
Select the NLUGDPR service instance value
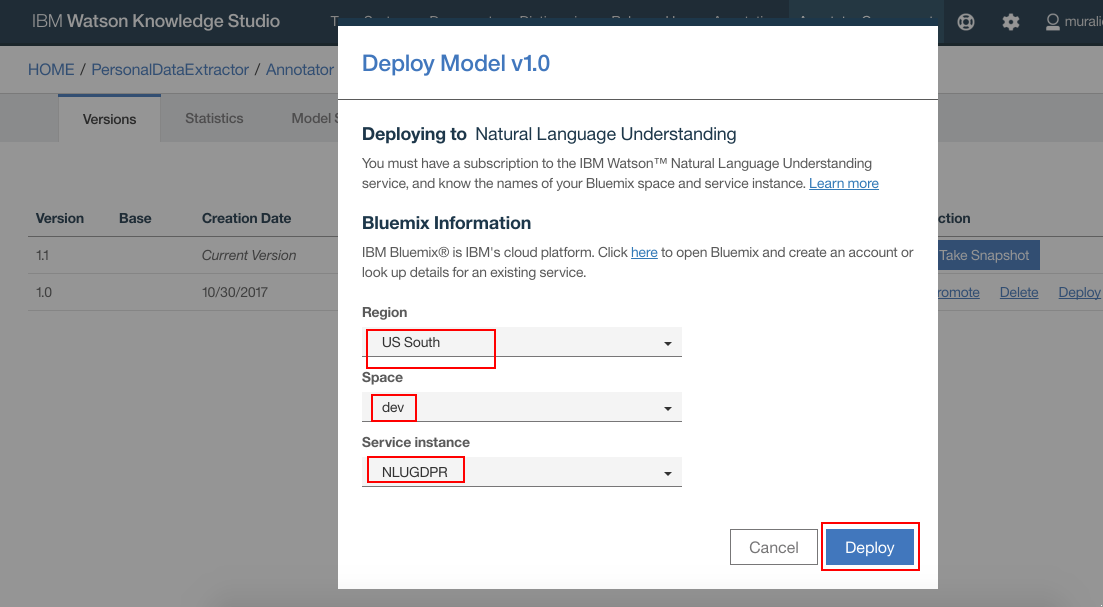click(x=414, y=472)
